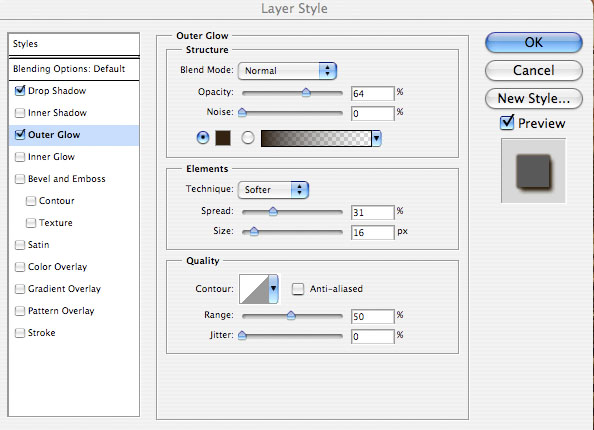Expand the gradient picker arrow

click(x=377, y=138)
